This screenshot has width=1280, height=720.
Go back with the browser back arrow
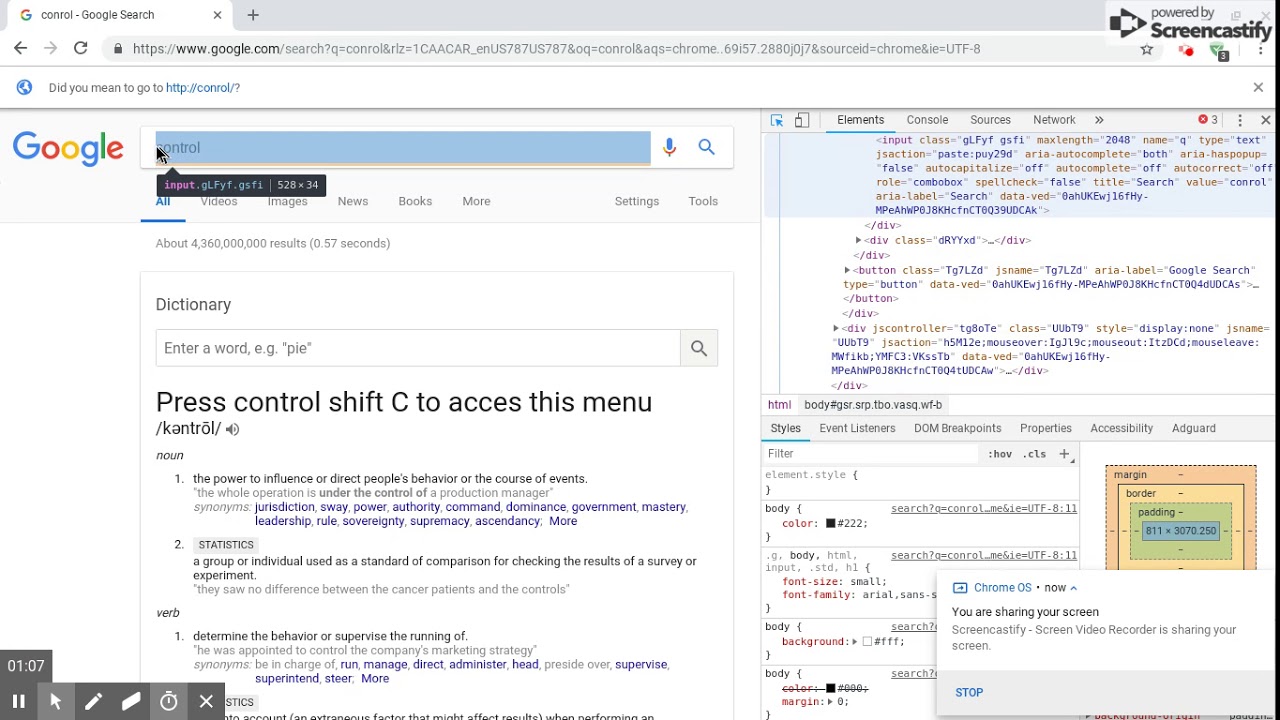coord(20,48)
